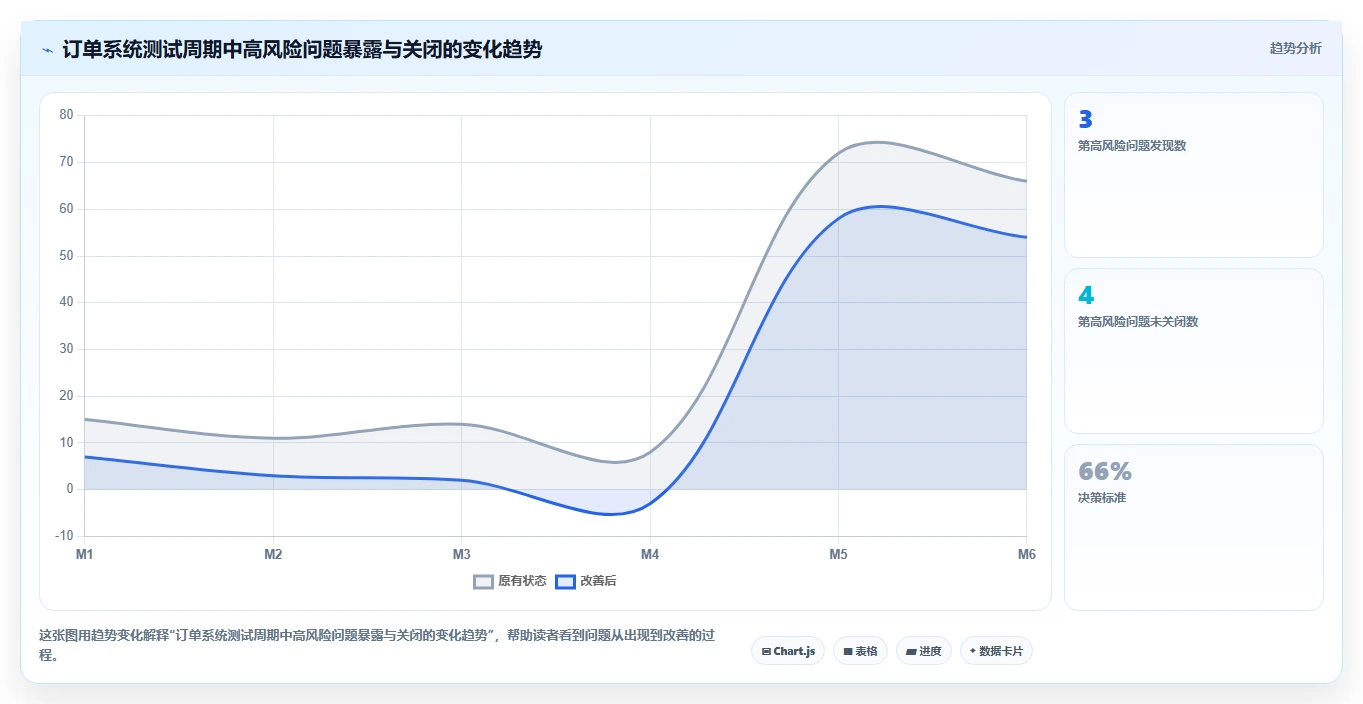
Task: Click the 改善后 blue line dip before M4
Action: [x=612, y=514]
